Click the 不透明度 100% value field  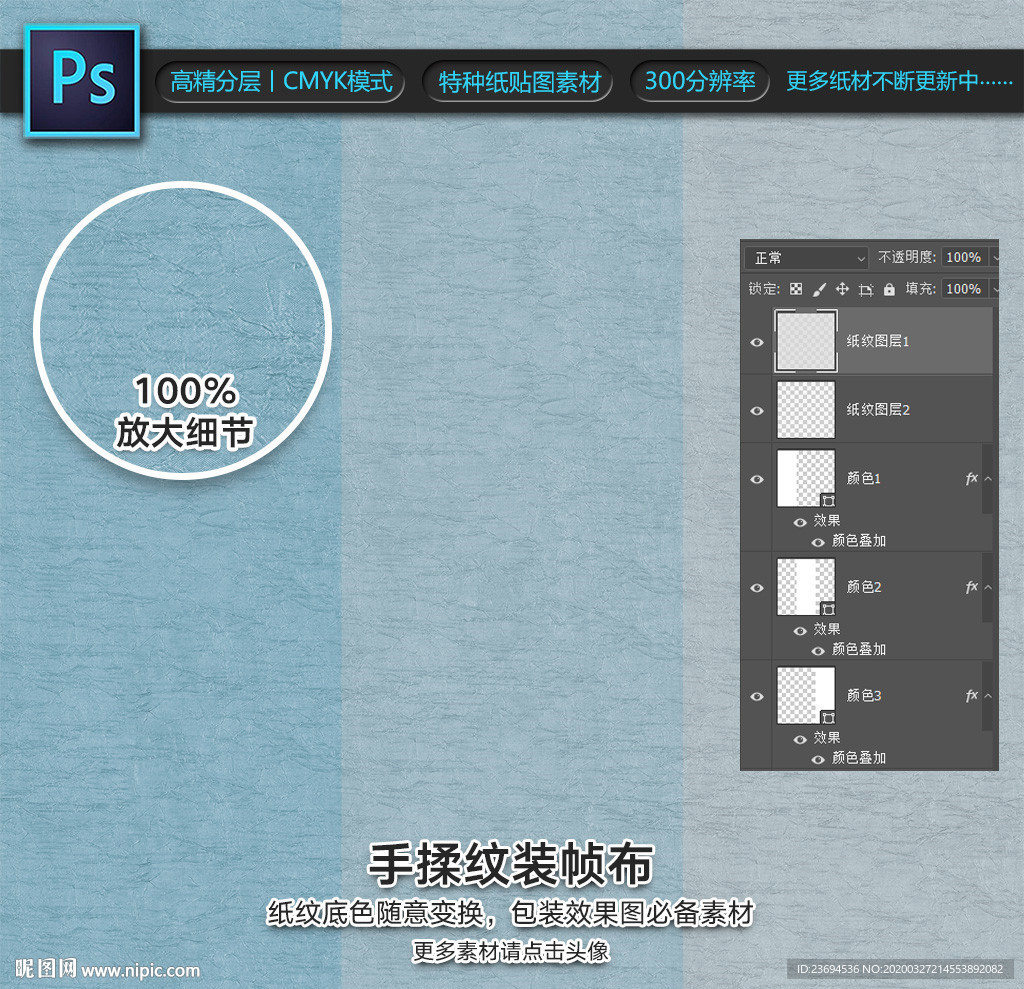tap(964, 257)
